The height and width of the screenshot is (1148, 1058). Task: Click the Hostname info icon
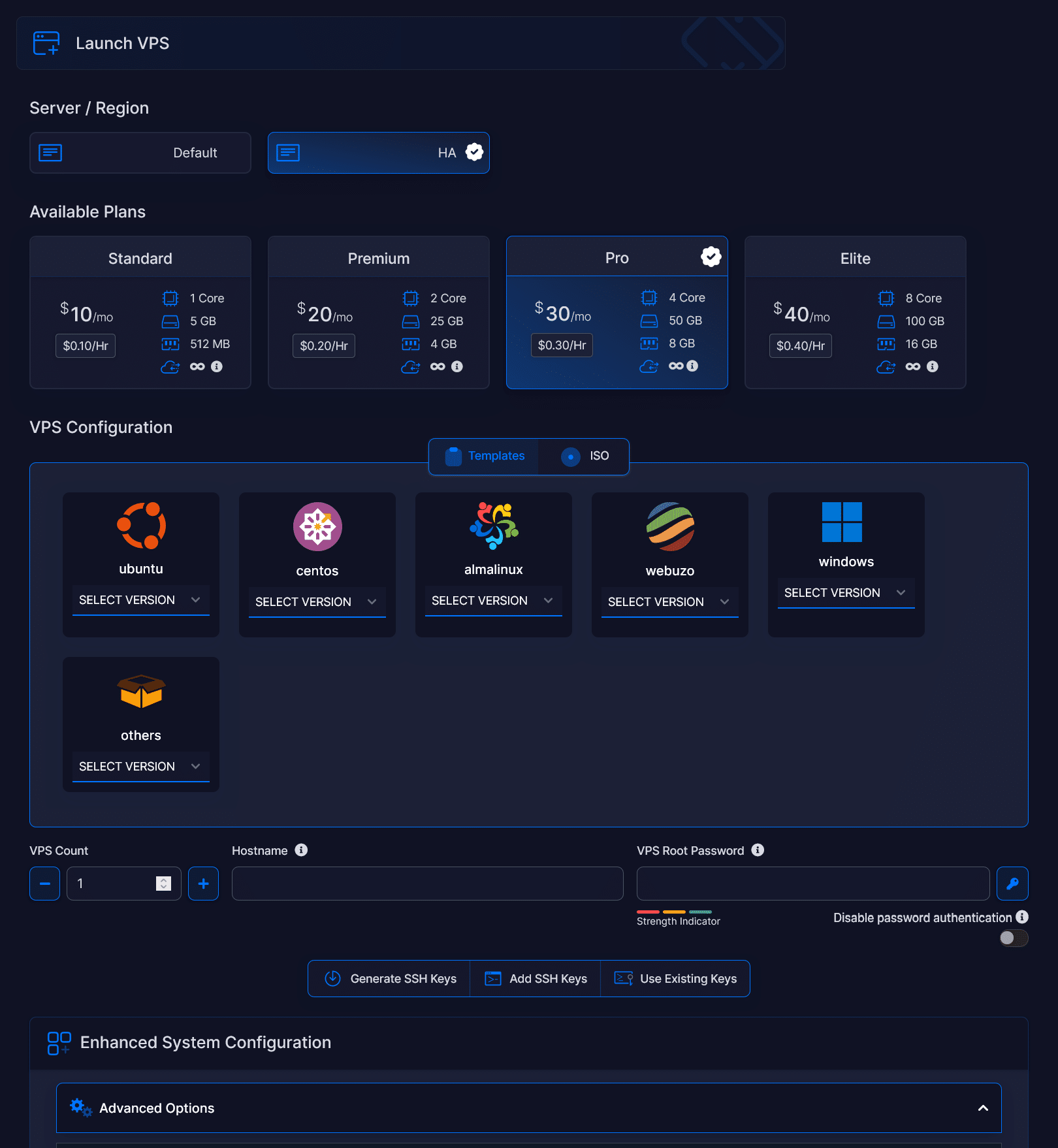click(x=301, y=850)
